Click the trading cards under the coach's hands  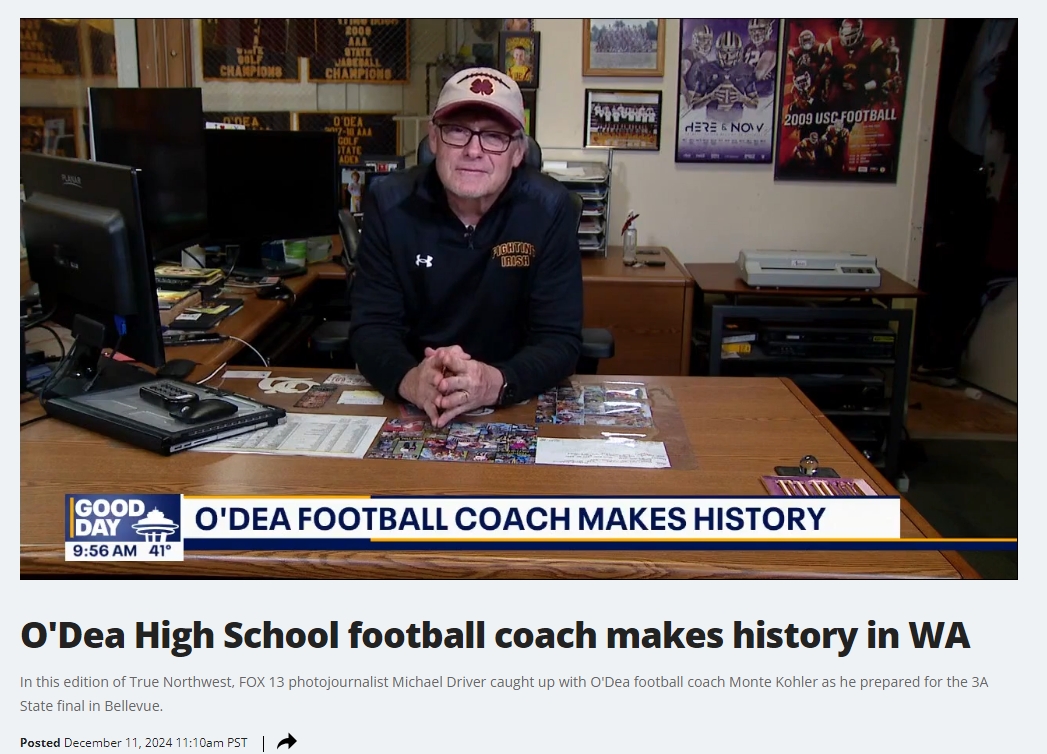[x=452, y=440]
